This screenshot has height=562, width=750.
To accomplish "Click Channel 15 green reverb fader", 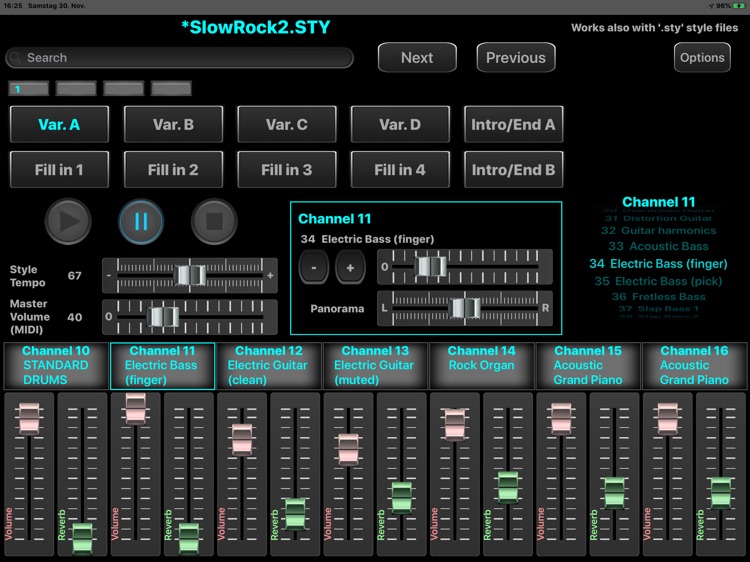I will pos(614,493).
